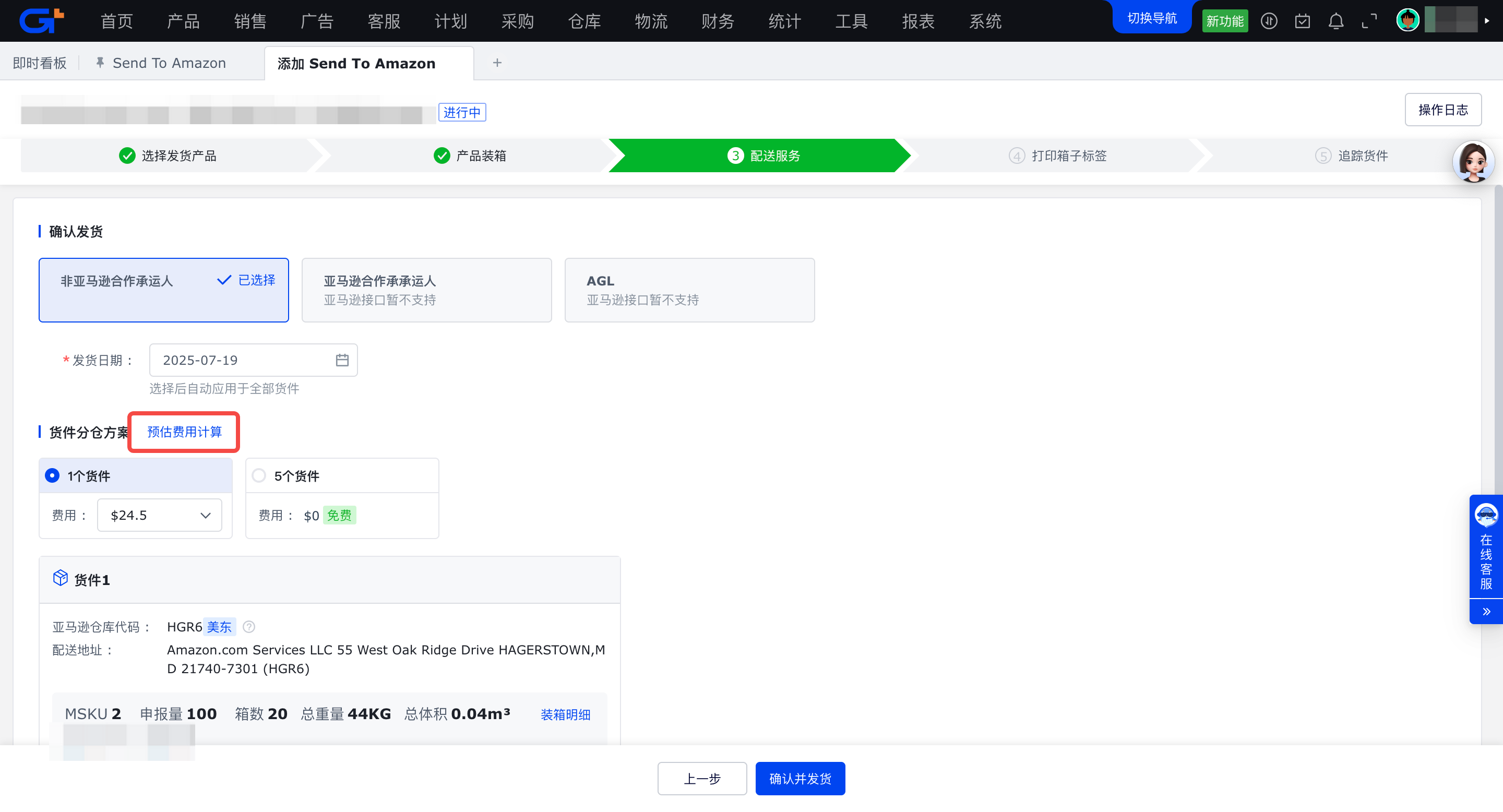Collapse the side support panel double arrow
Image resolution: width=1503 pixels, height=812 pixels.
[x=1486, y=612]
